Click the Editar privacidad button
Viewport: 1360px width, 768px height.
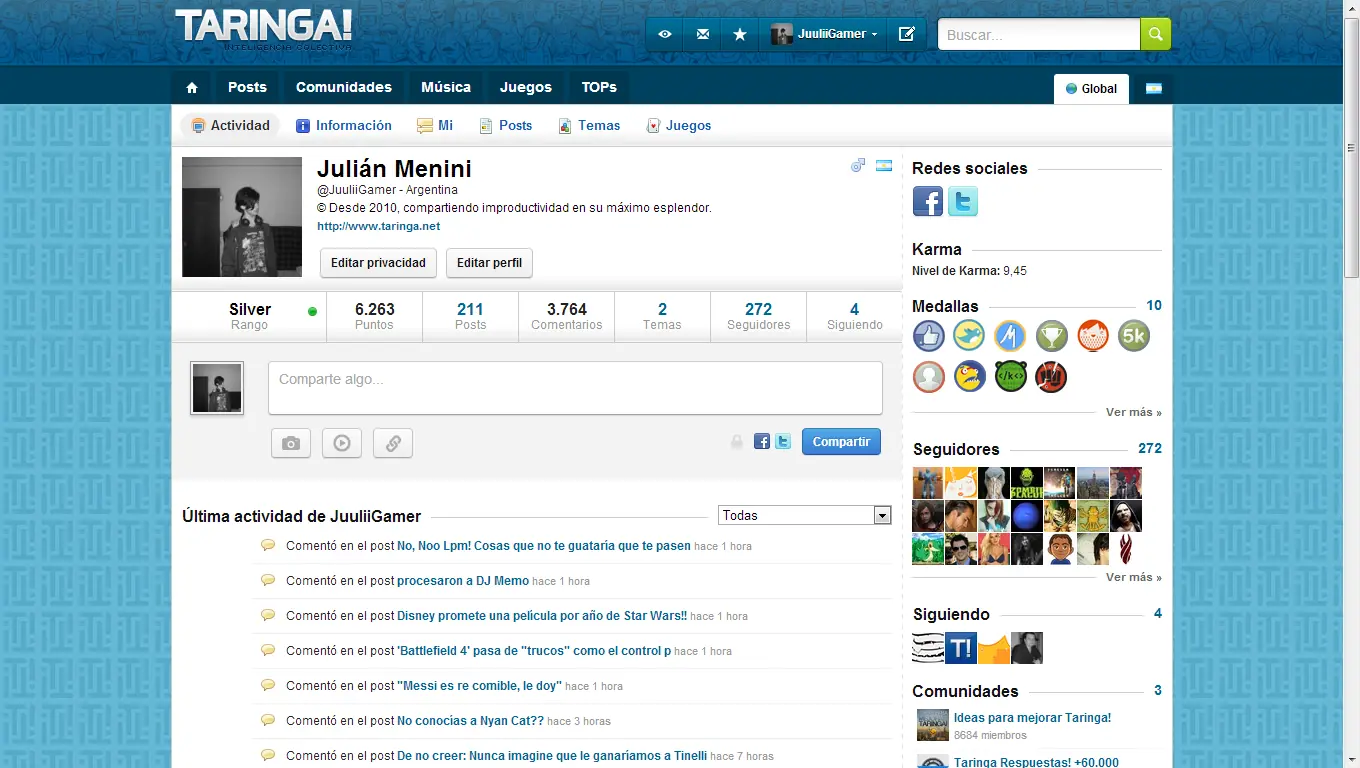pyautogui.click(x=378, y=263)
